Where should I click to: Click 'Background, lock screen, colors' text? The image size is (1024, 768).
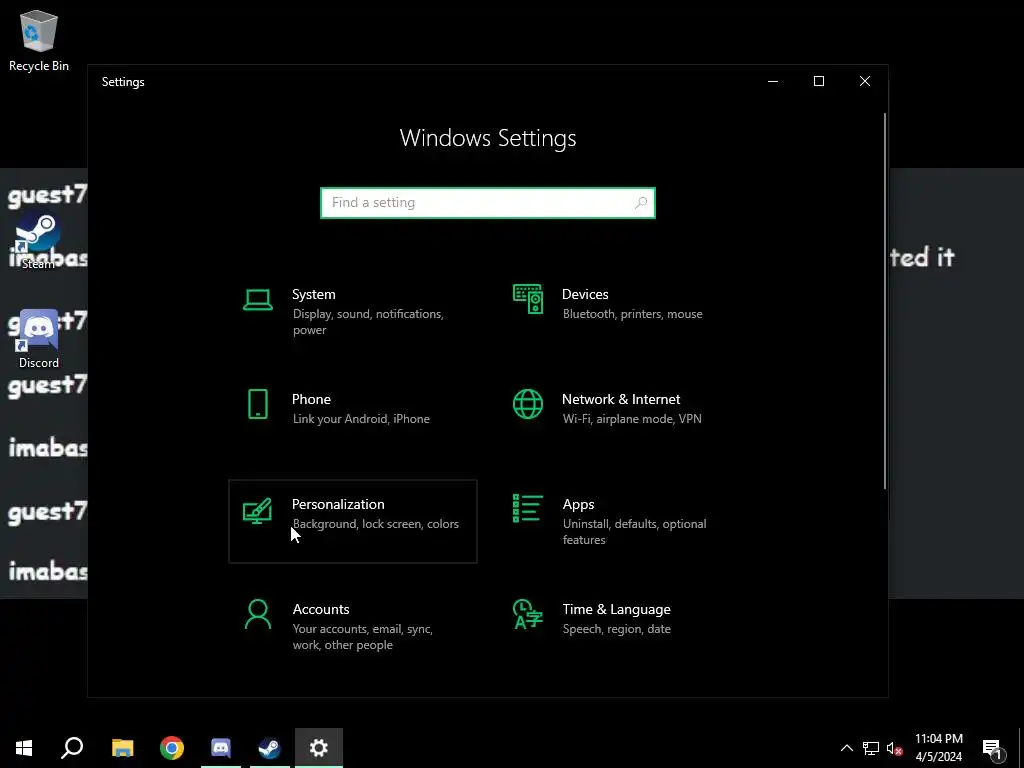pyautogui.click(x=376, y=524)
